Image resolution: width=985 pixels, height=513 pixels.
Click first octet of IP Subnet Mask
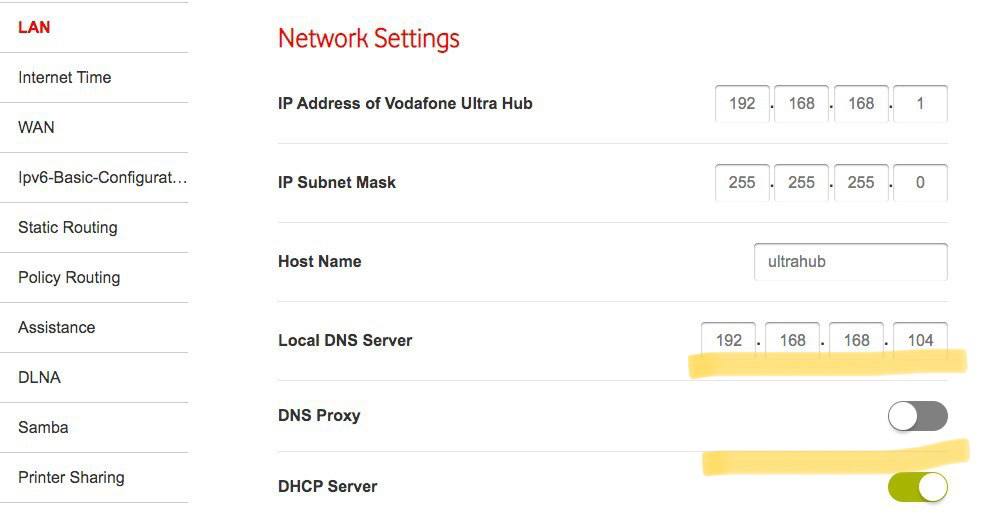click(x=742, y=183)
